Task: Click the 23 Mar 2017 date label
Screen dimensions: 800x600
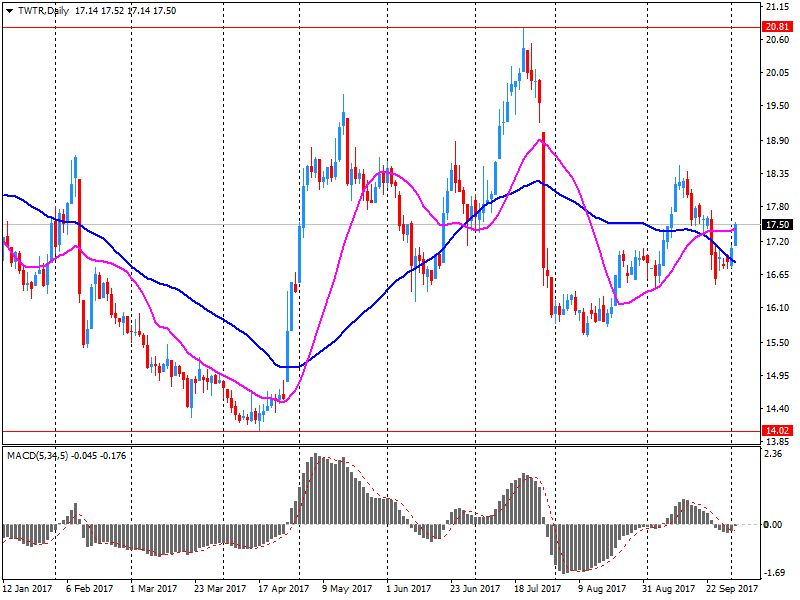Action: 220,589
